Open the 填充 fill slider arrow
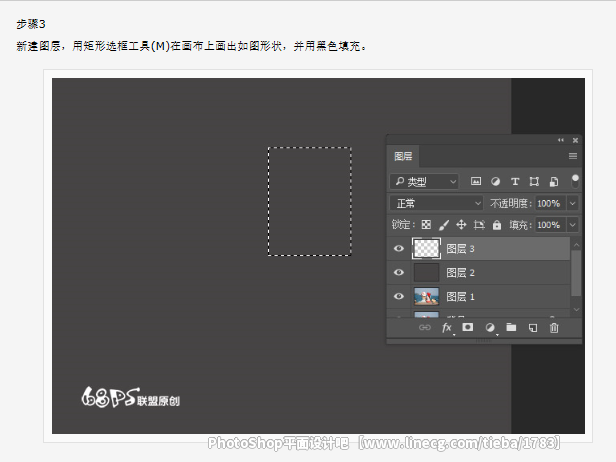 (572, 225)
